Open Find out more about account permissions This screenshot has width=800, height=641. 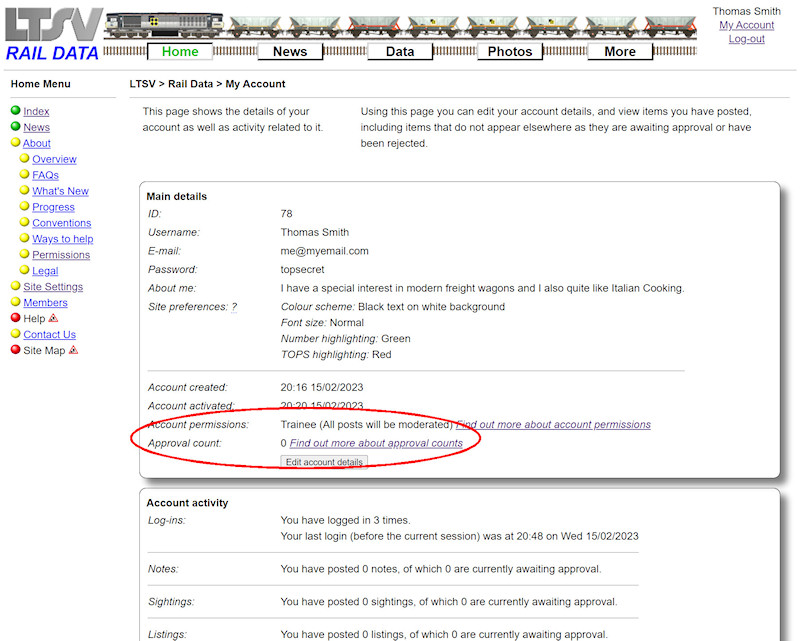[x=553, y=425]
